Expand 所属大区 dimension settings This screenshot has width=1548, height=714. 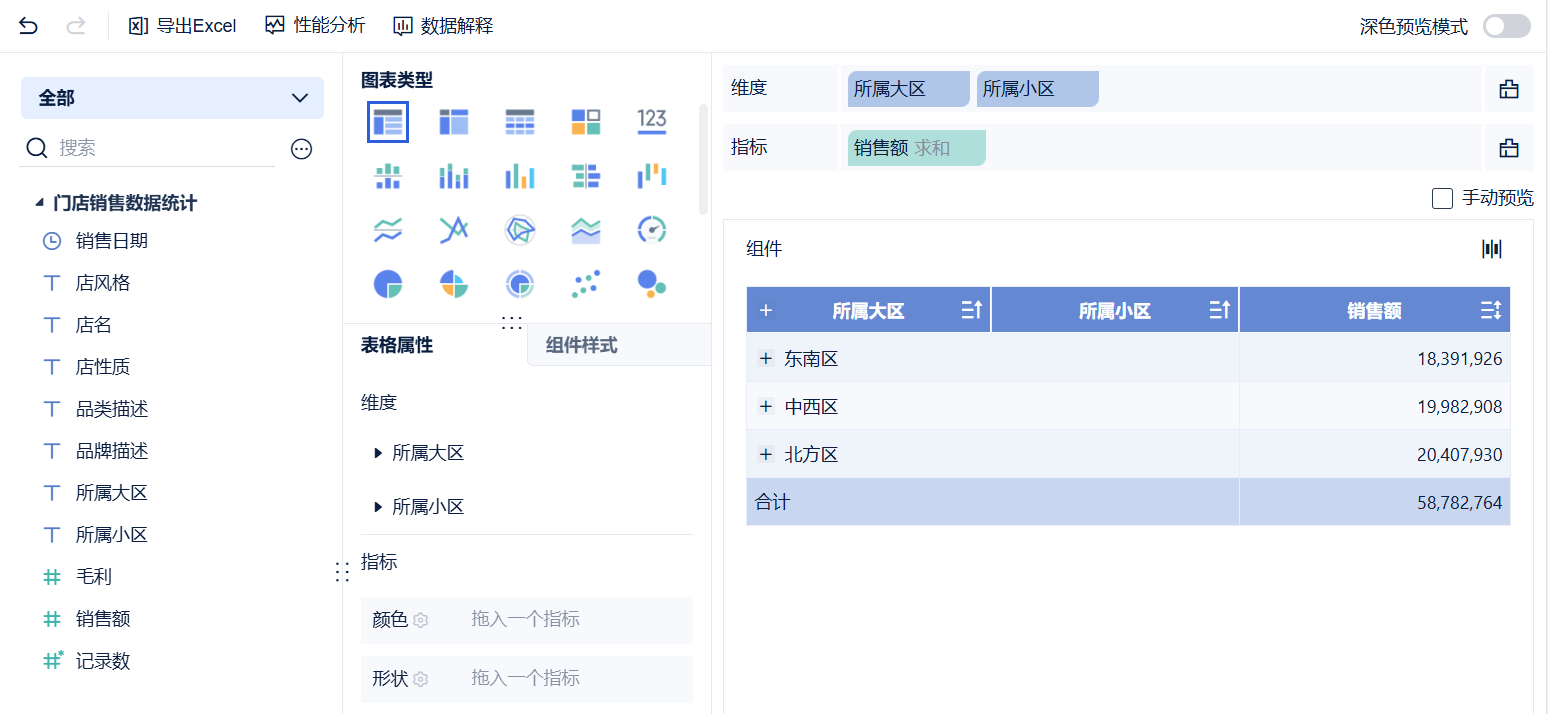pos(378,453)
